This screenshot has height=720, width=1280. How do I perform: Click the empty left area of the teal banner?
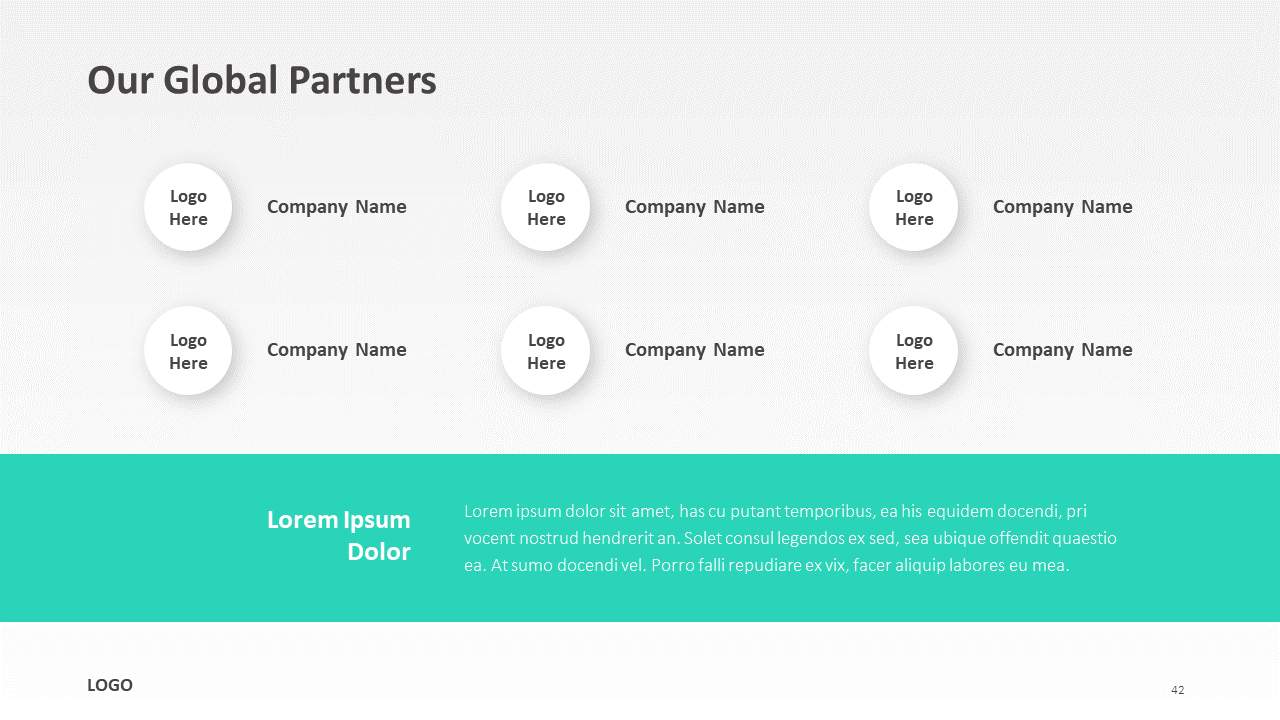(x=120, y=538)
